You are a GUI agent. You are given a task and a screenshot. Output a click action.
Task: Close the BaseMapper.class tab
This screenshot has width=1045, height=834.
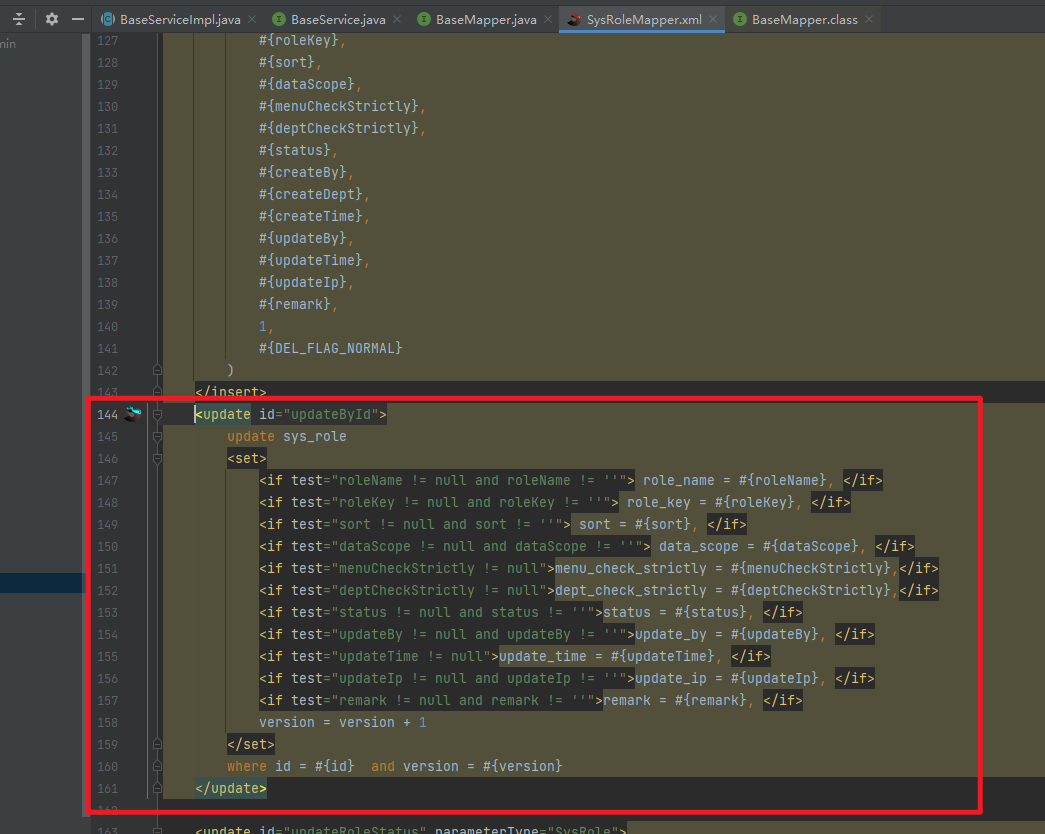coord(868,19)
